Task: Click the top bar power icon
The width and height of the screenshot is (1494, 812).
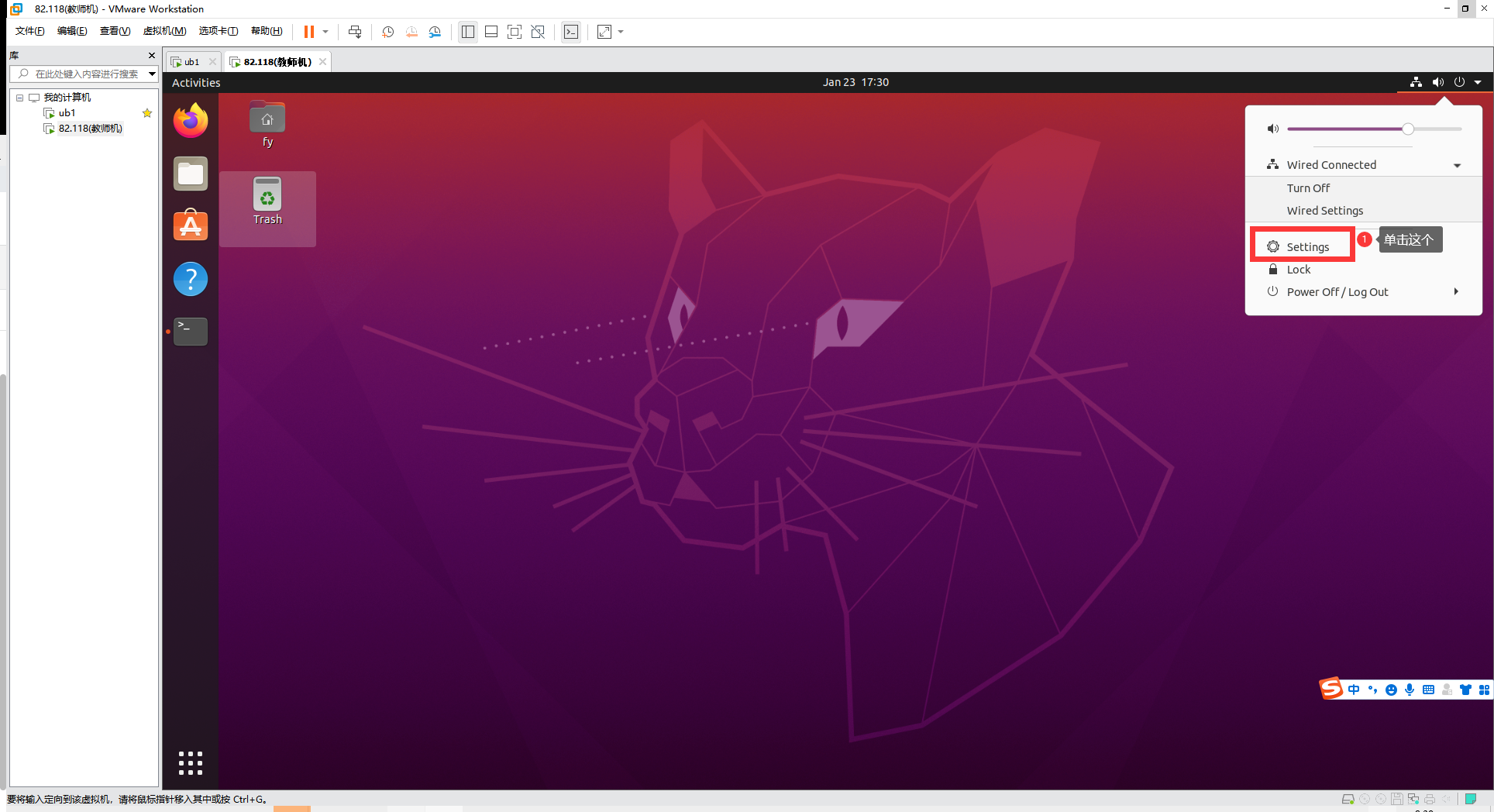Action: pyautogui.click(x=1460, y=82)
